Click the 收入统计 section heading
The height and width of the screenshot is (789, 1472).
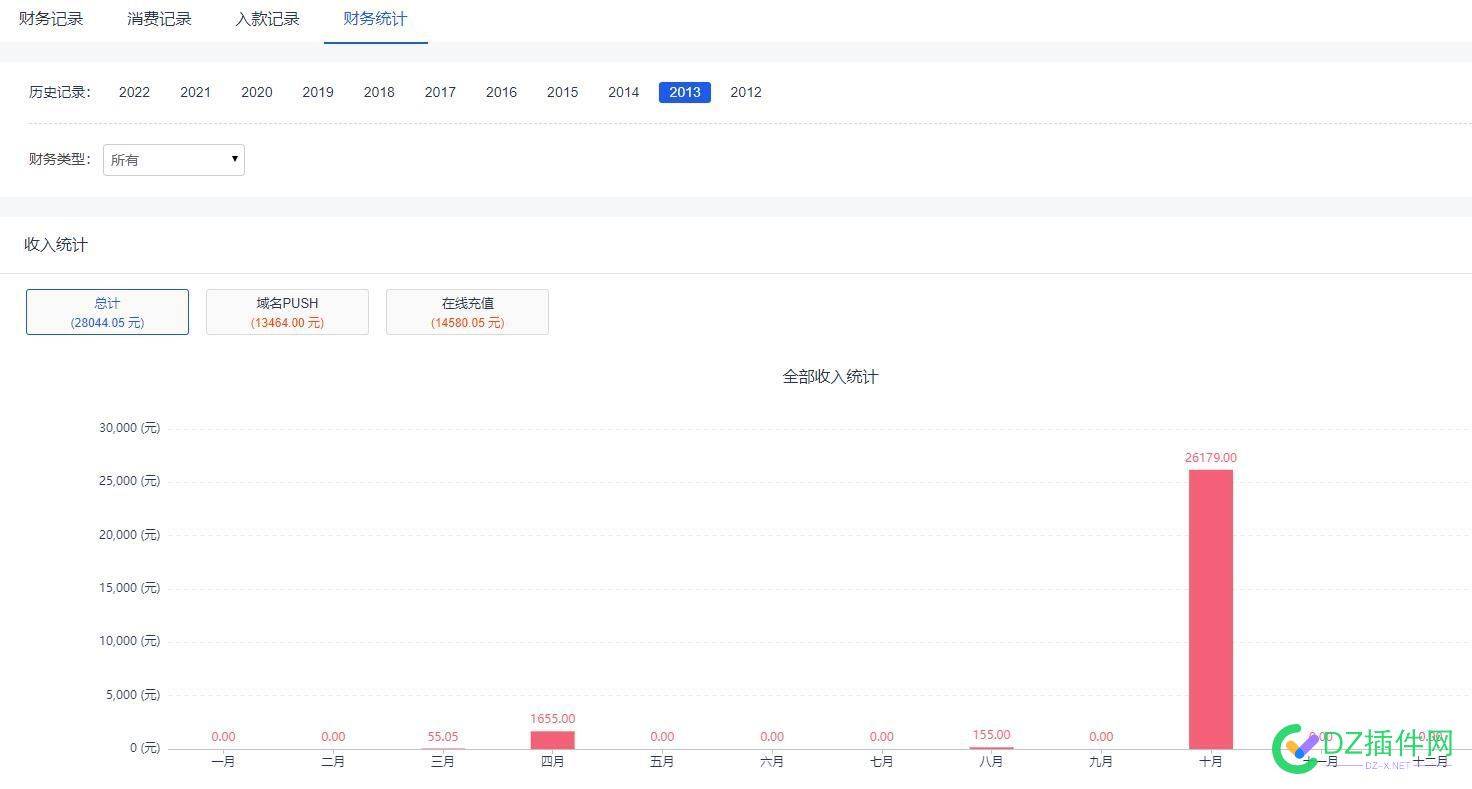point(56,245)
